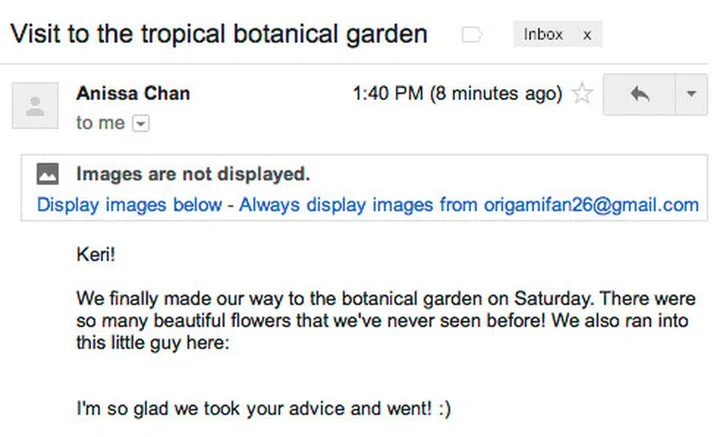This screenshot has width=720, height=437.
Task: Click the "Keri!" greeting line
Action: (x=96, y=254)
